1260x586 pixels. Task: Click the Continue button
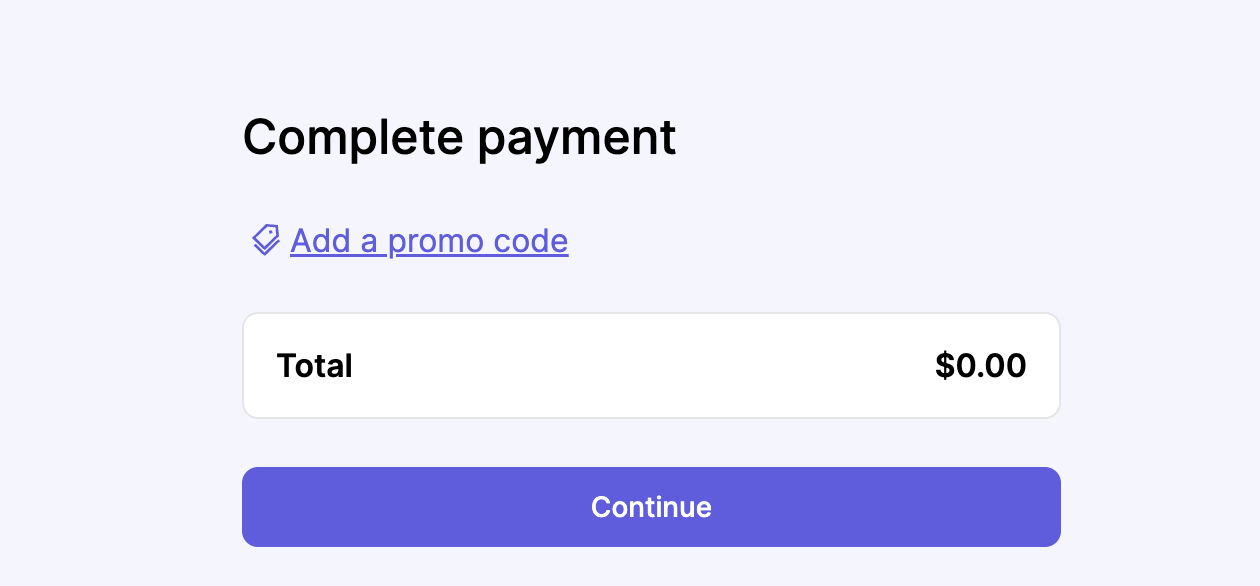click(x=651, y=507)
